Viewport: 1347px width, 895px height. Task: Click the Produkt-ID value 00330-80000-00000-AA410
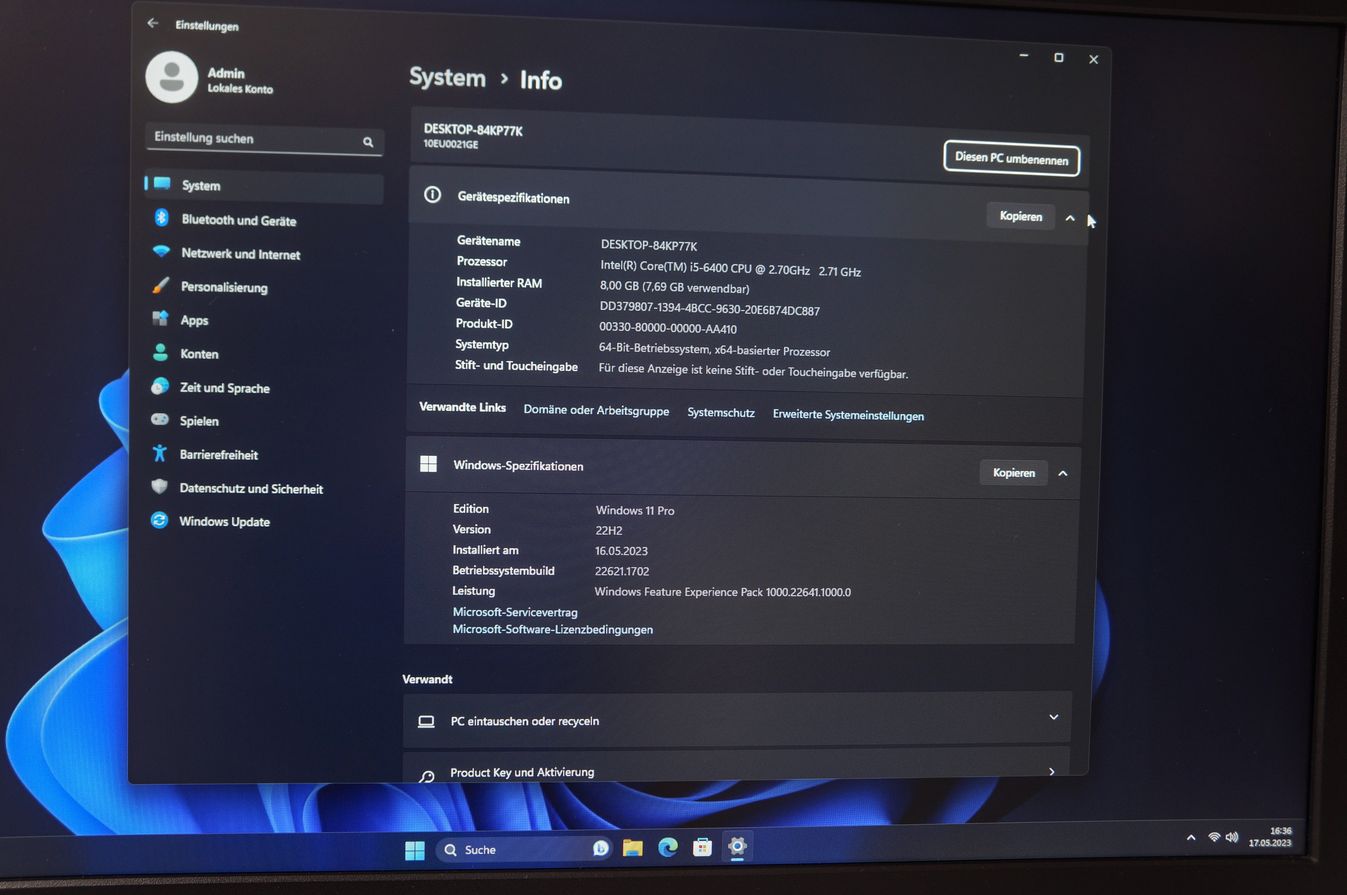pos(667,328)
